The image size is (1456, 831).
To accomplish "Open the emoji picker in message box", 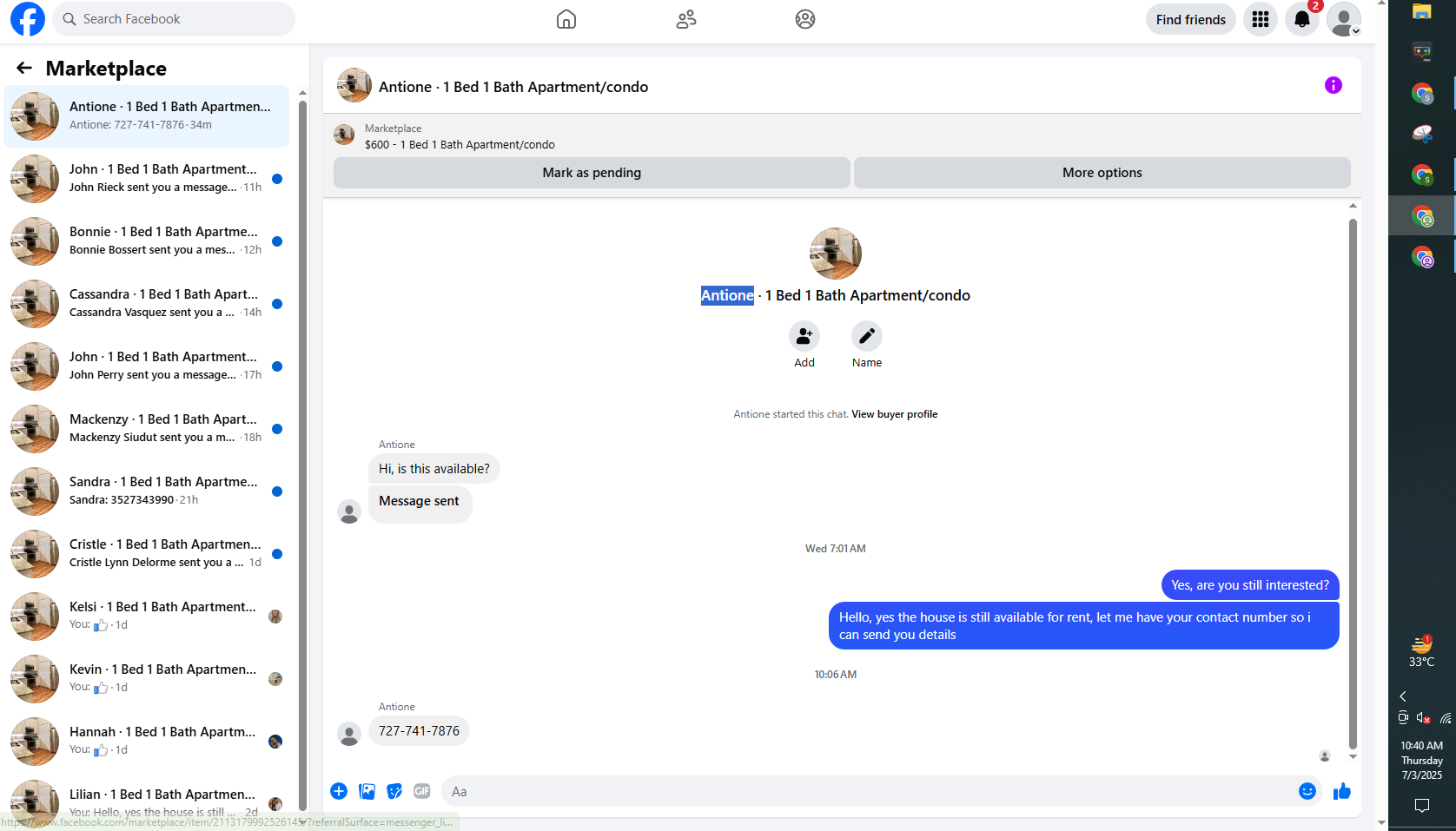I will 1307,791.
